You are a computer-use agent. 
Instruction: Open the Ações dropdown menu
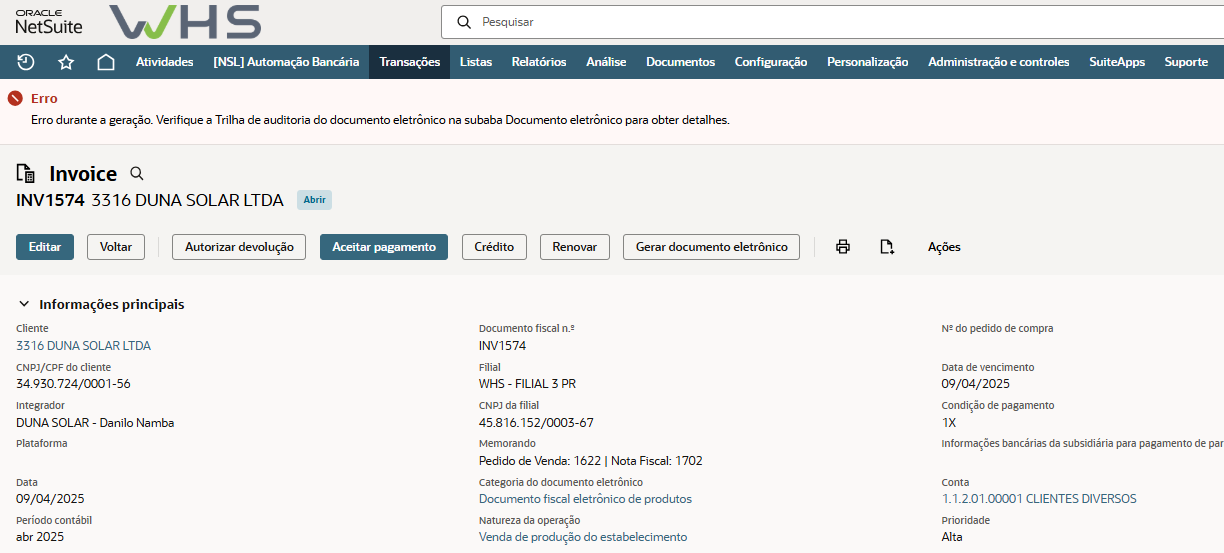point(943,247)
